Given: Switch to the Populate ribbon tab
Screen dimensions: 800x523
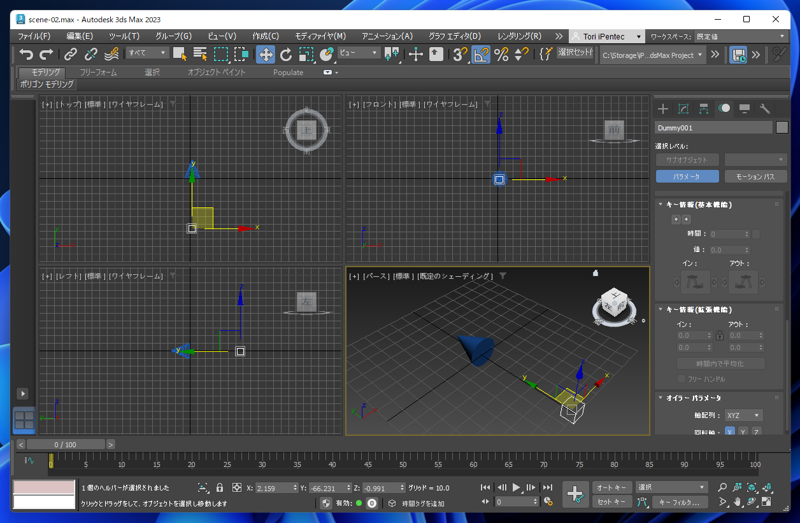Looking at the screenshot, I should [x=288, y=72].
